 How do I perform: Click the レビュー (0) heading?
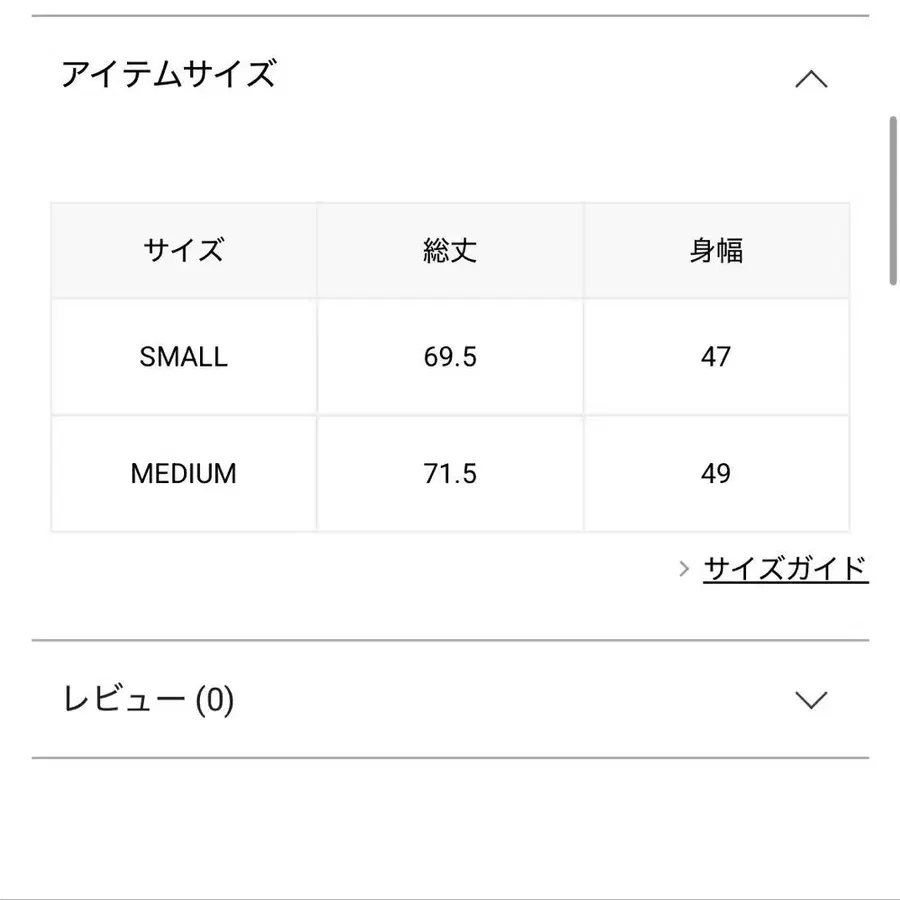[x=148, y=700]
